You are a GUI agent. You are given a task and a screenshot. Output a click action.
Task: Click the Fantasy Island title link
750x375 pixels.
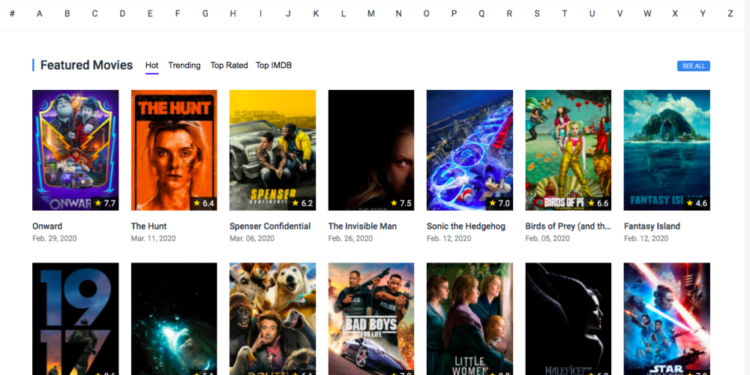pos(652,226)
